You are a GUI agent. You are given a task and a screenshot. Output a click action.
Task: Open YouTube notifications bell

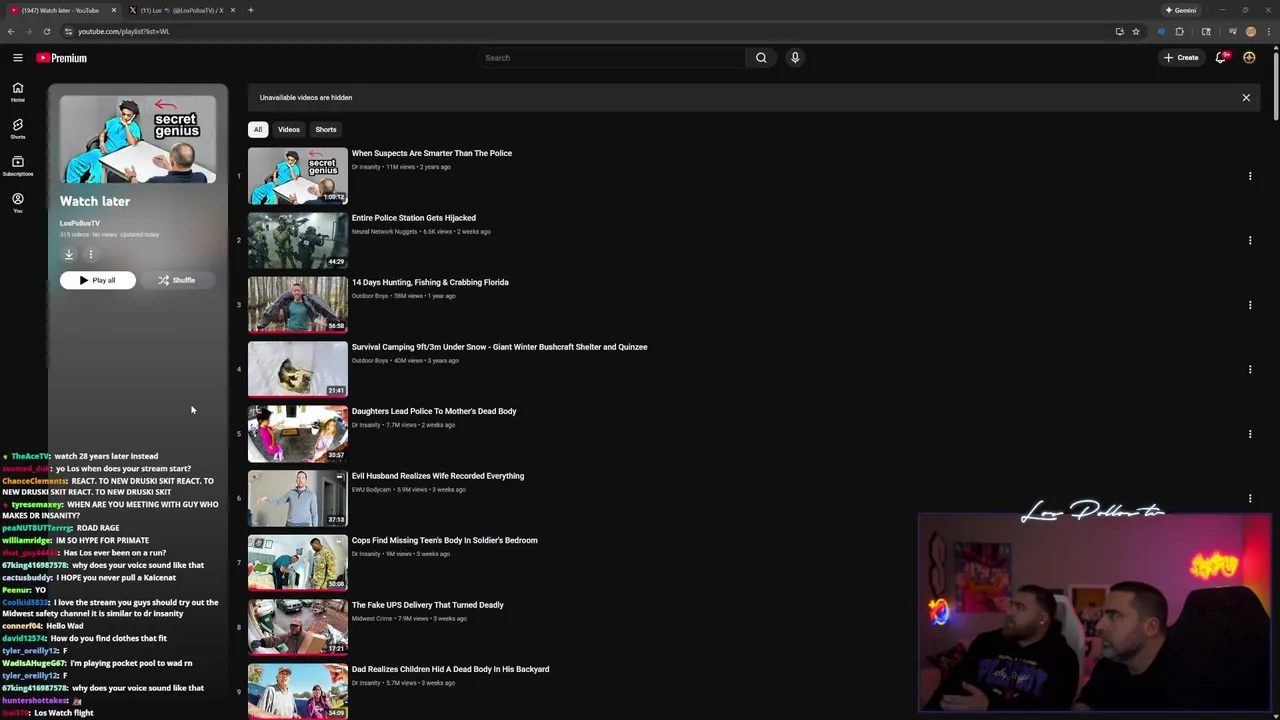pyautogui.click(x=1220, y=58)
